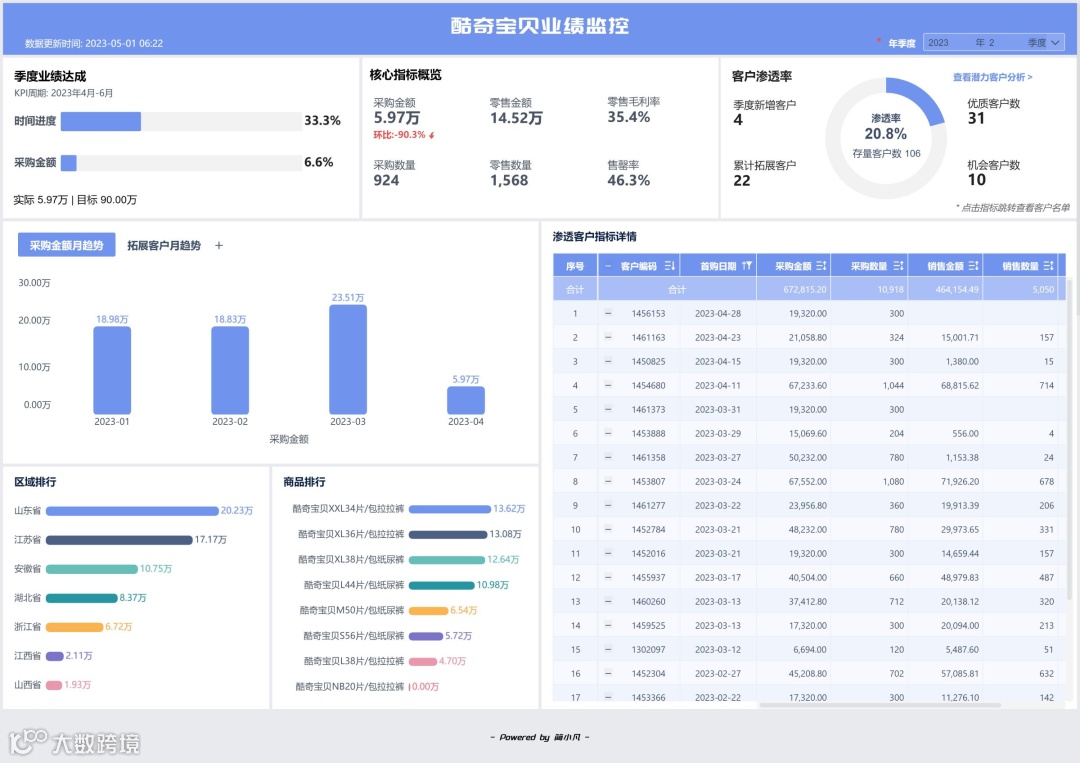Click 湖北省 bar in 区域排行

pyautogui.click(x=82, y=598)
